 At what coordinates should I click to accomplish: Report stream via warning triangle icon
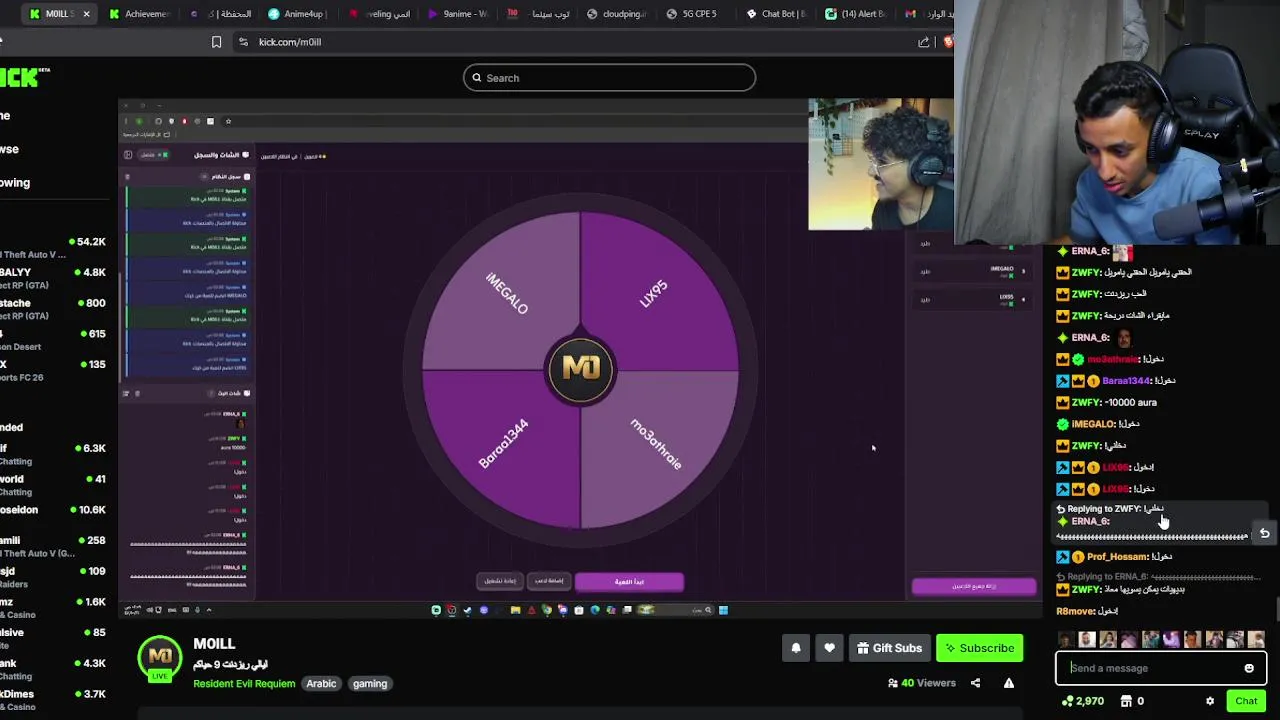pyautogui.click(x=1009, y=683)
